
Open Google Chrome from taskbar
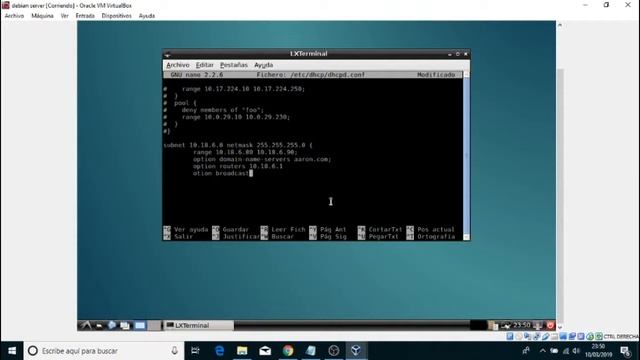point(288,351)
